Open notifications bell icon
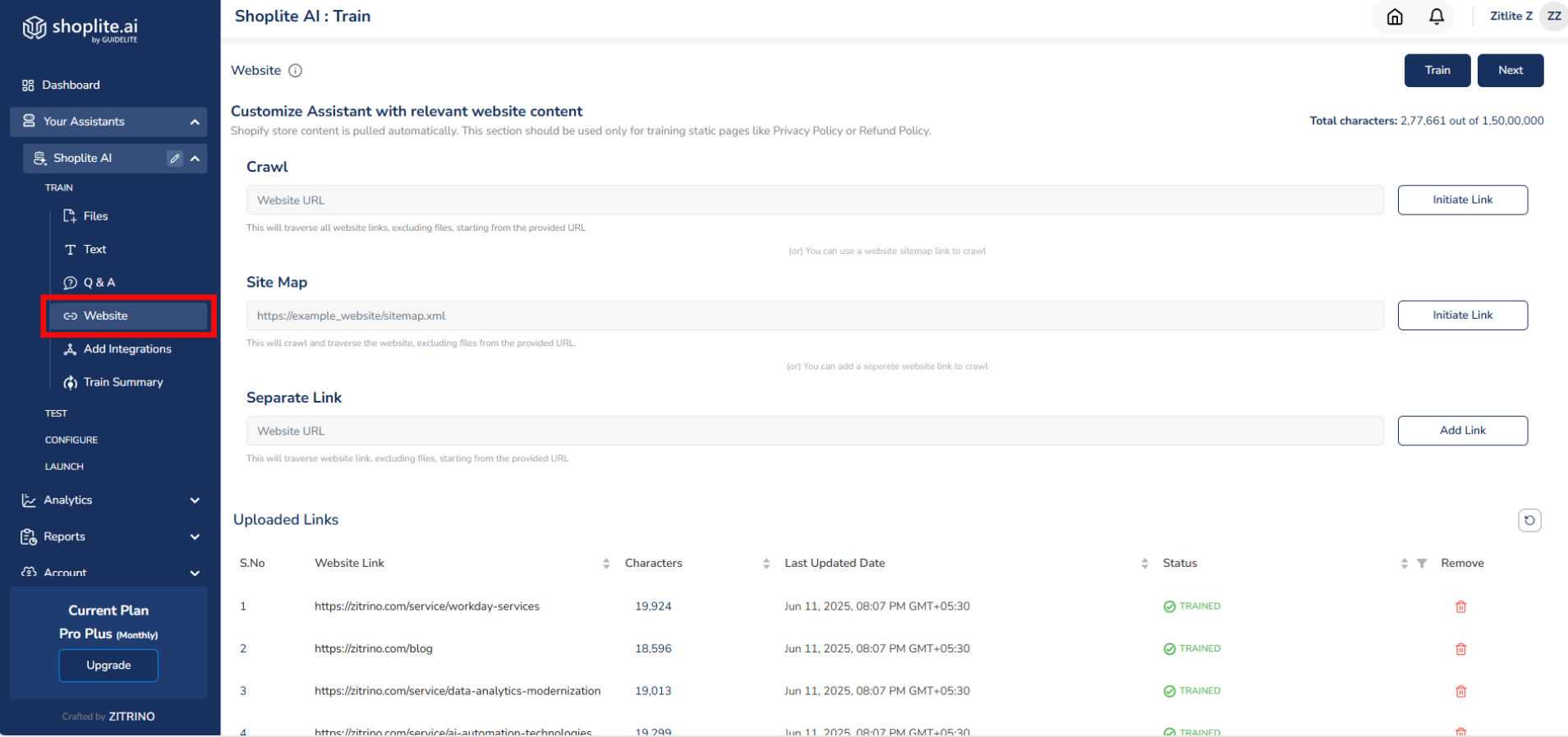 pos(1437,16)
